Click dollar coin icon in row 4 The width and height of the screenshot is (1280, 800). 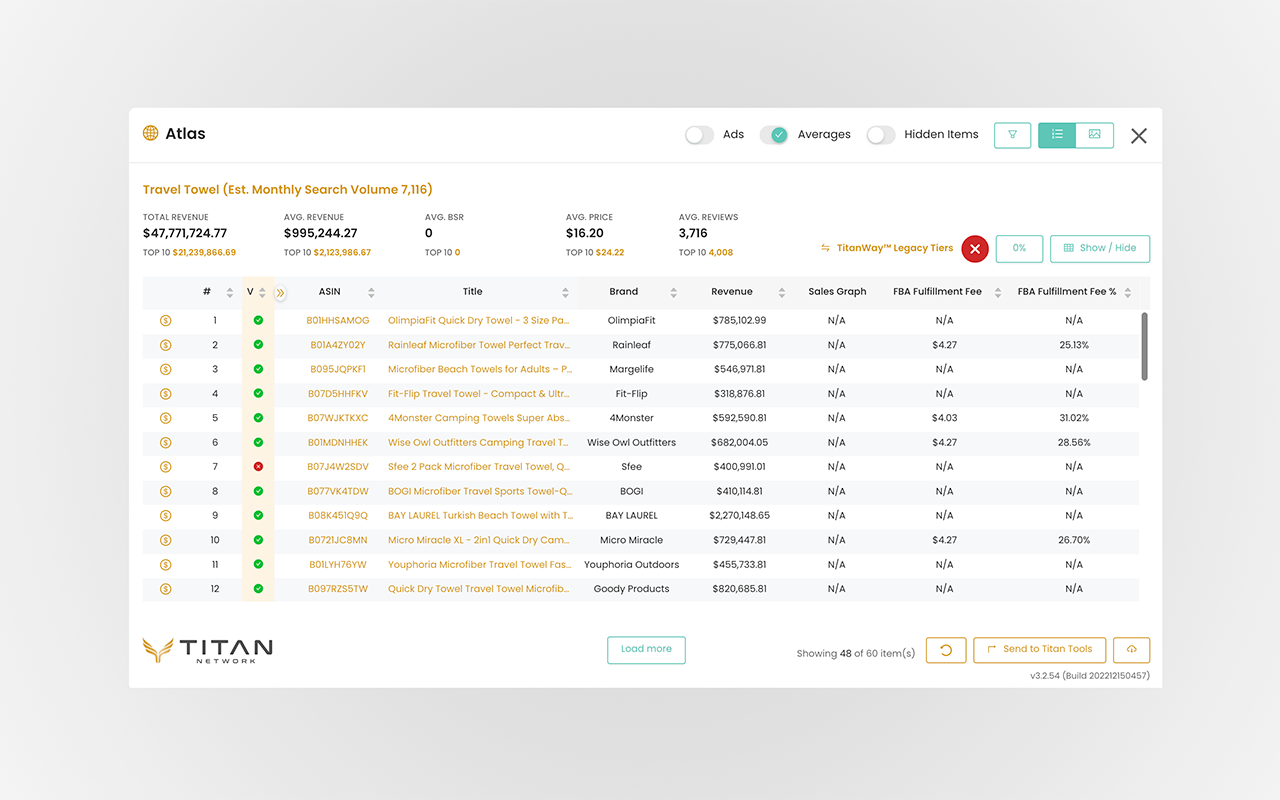tap(166, 394)
